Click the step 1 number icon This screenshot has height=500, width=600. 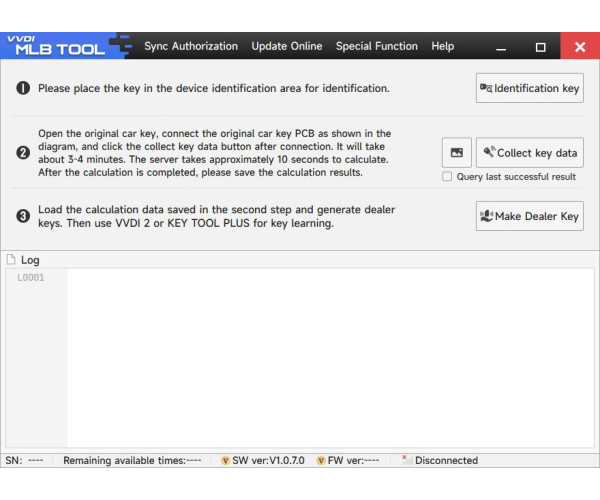(23, 88)
